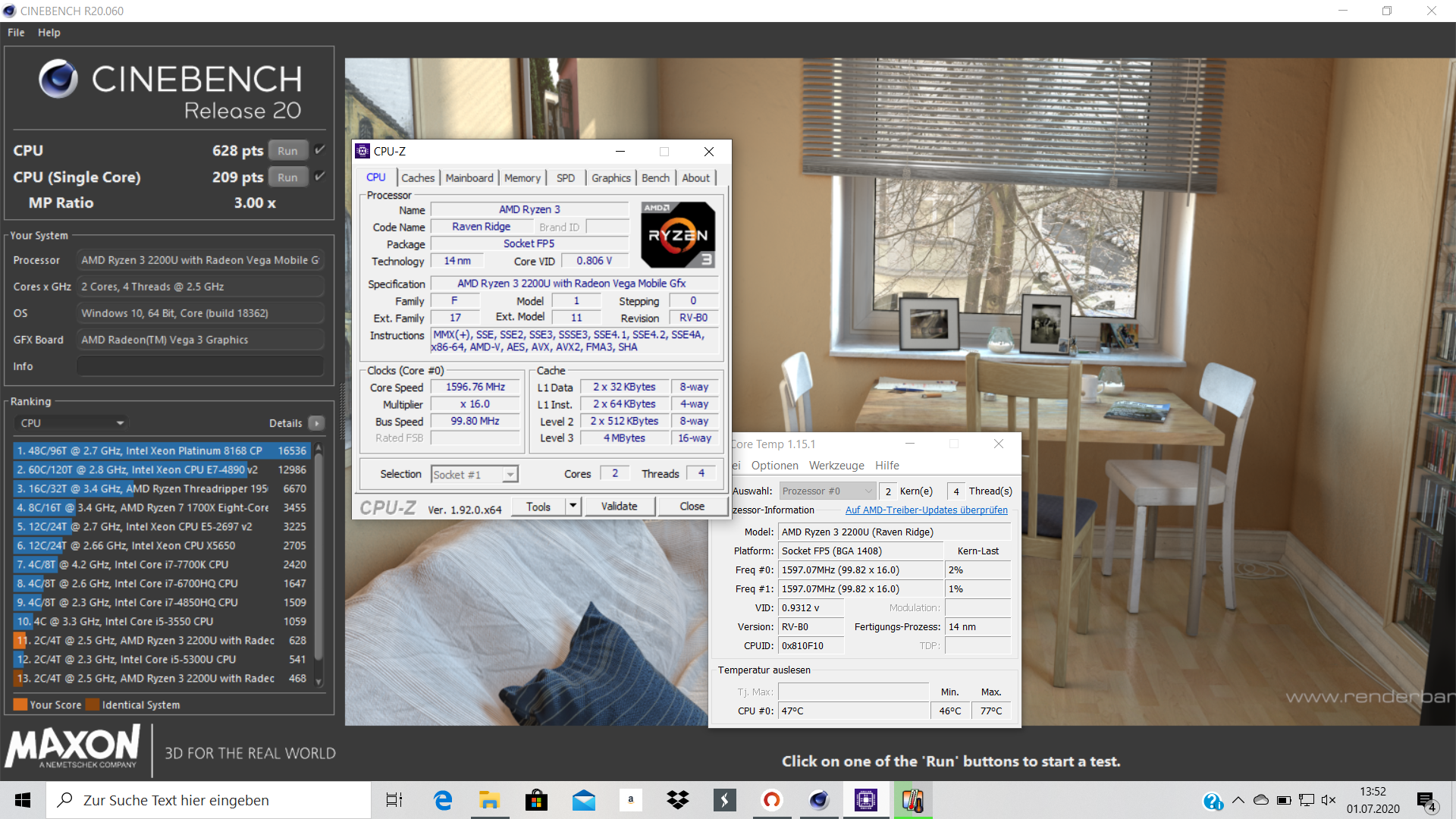Select the CPU tab in CPU-Z
The width and height of the screenshot is (1456, 819).
[376, 177]
